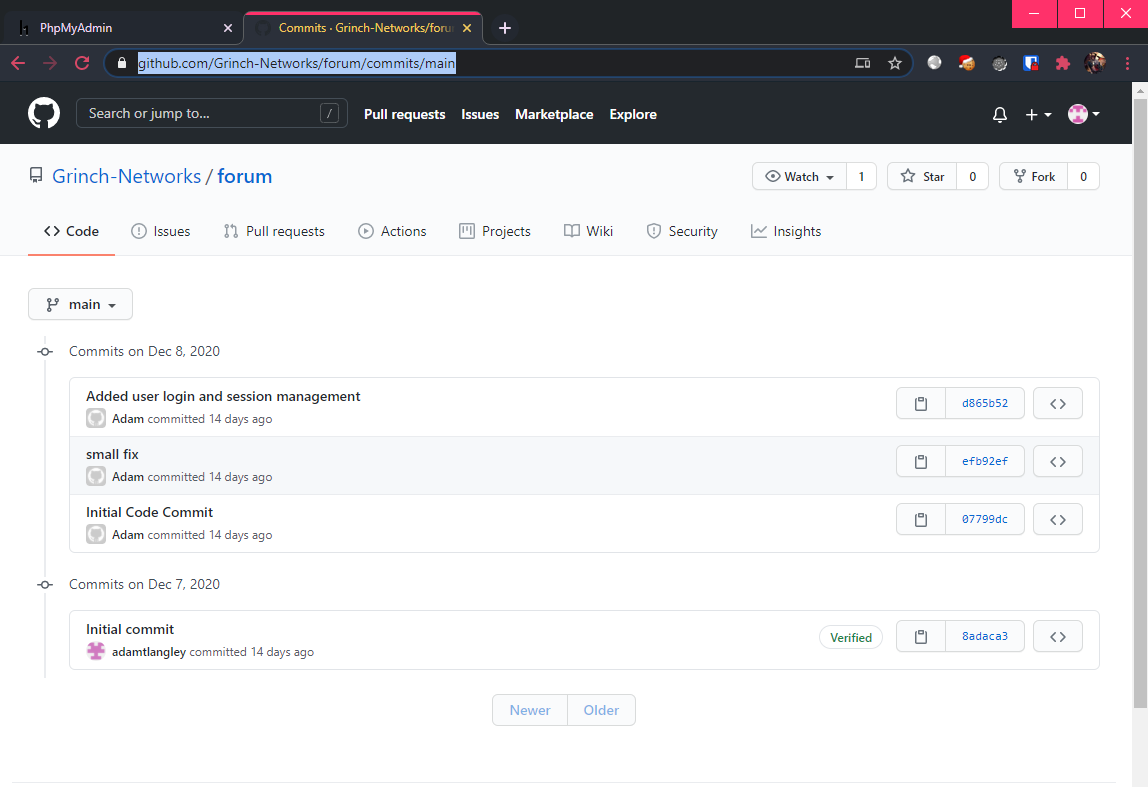The width and height of the screenshot is (1148, 787).
Task: Click the Older pagination button
Action: click(x=601, y=710)
